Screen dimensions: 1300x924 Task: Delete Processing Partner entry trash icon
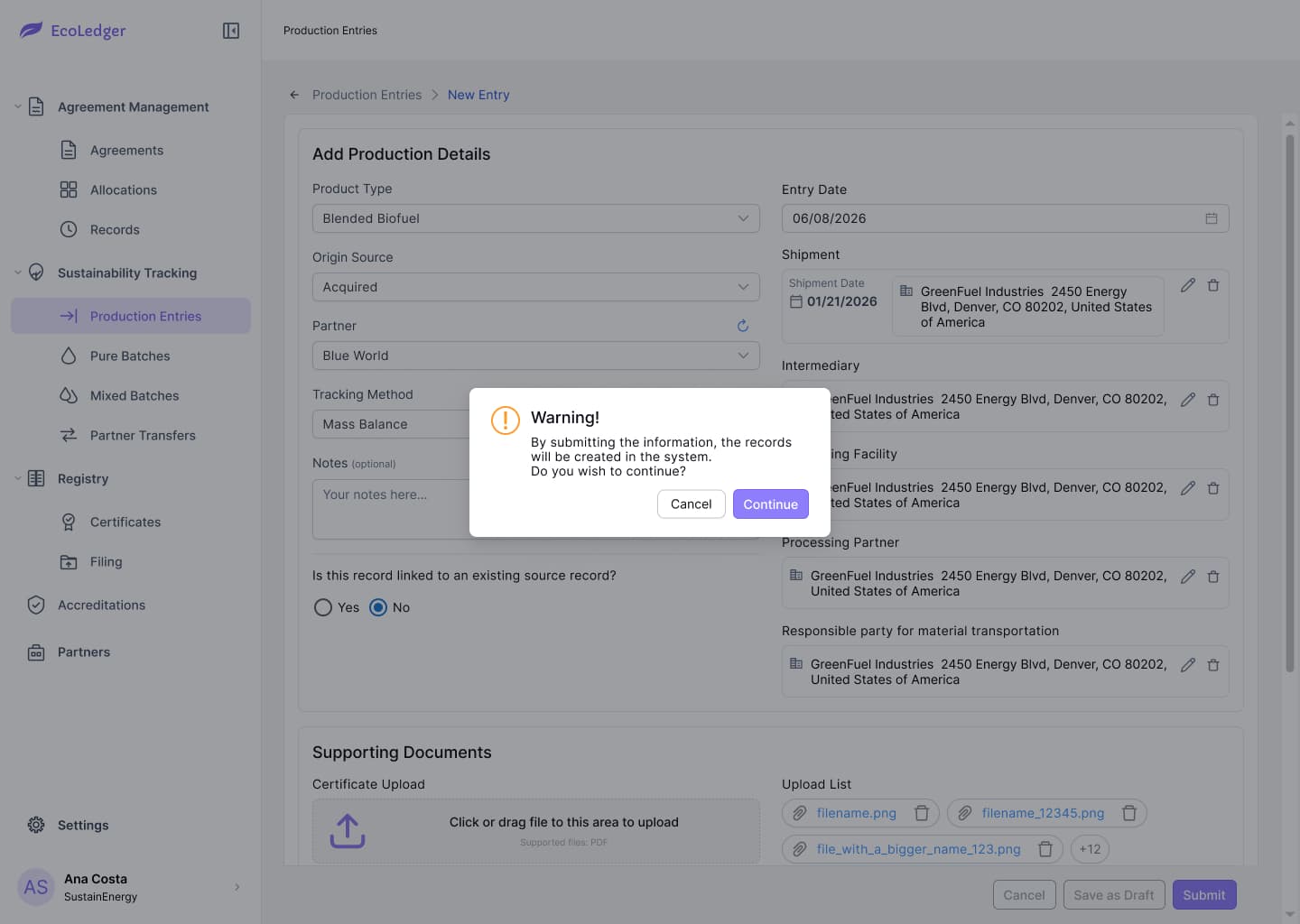click(1213, 577)
